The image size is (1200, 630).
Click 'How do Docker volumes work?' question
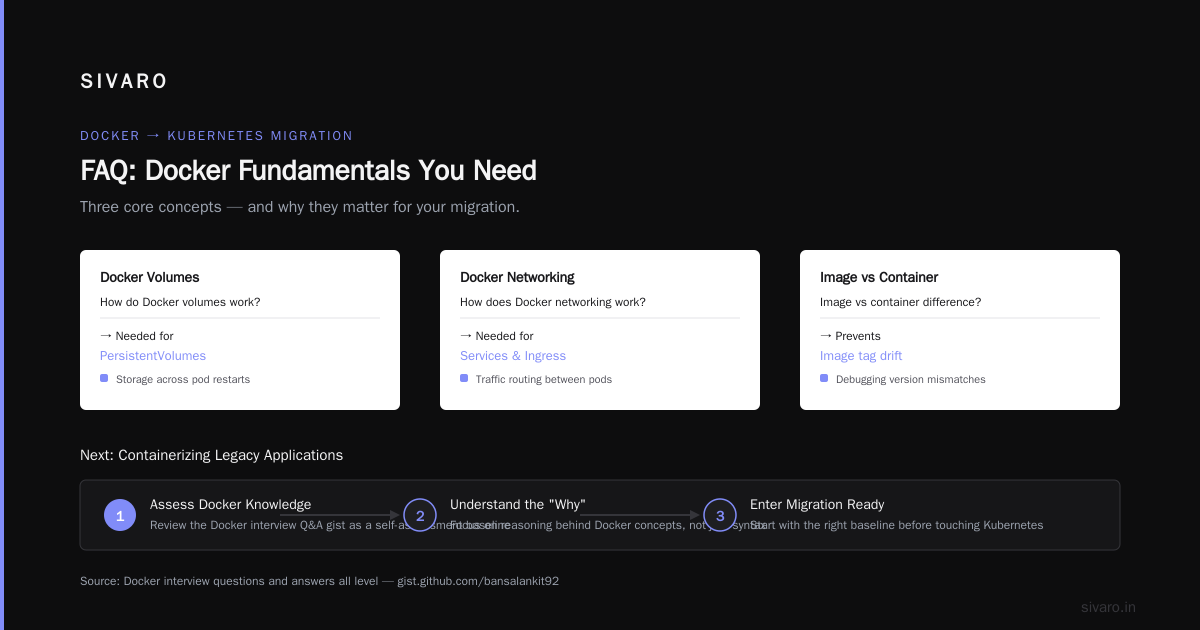pyautogui.click(x=180, y=302)
